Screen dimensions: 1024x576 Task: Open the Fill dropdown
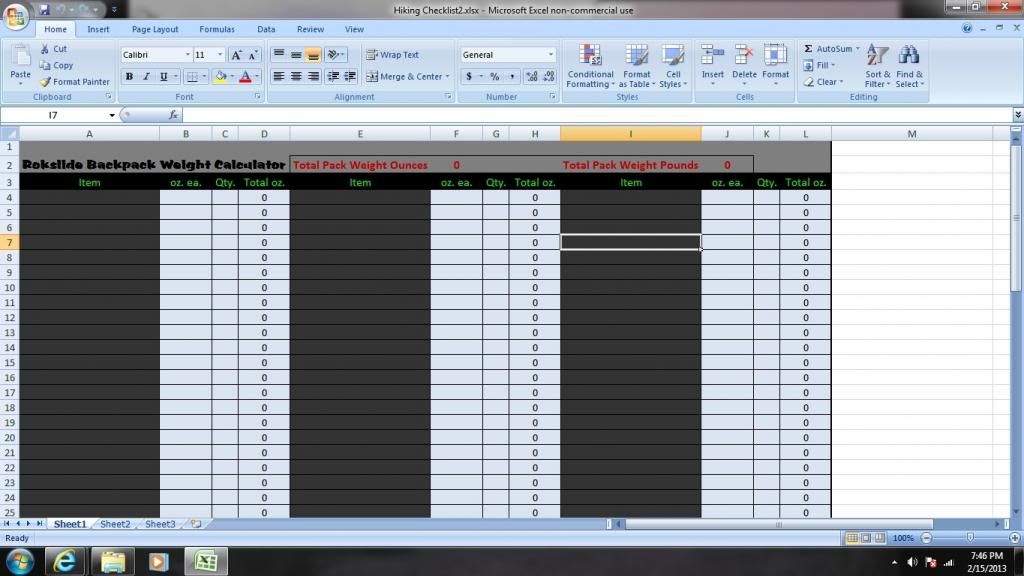(819, 65)
